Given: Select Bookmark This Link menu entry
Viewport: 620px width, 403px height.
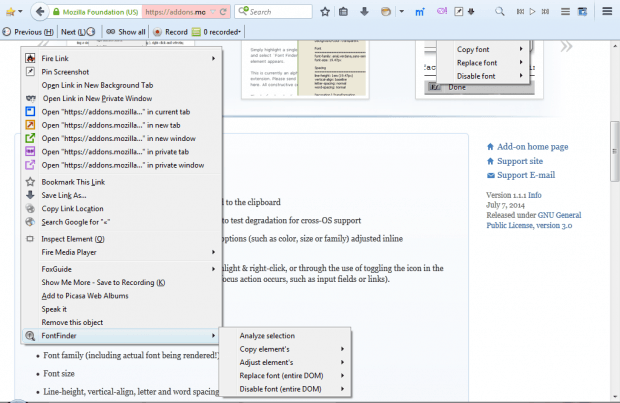Looking at the screenshot, I should pos(73,182).
